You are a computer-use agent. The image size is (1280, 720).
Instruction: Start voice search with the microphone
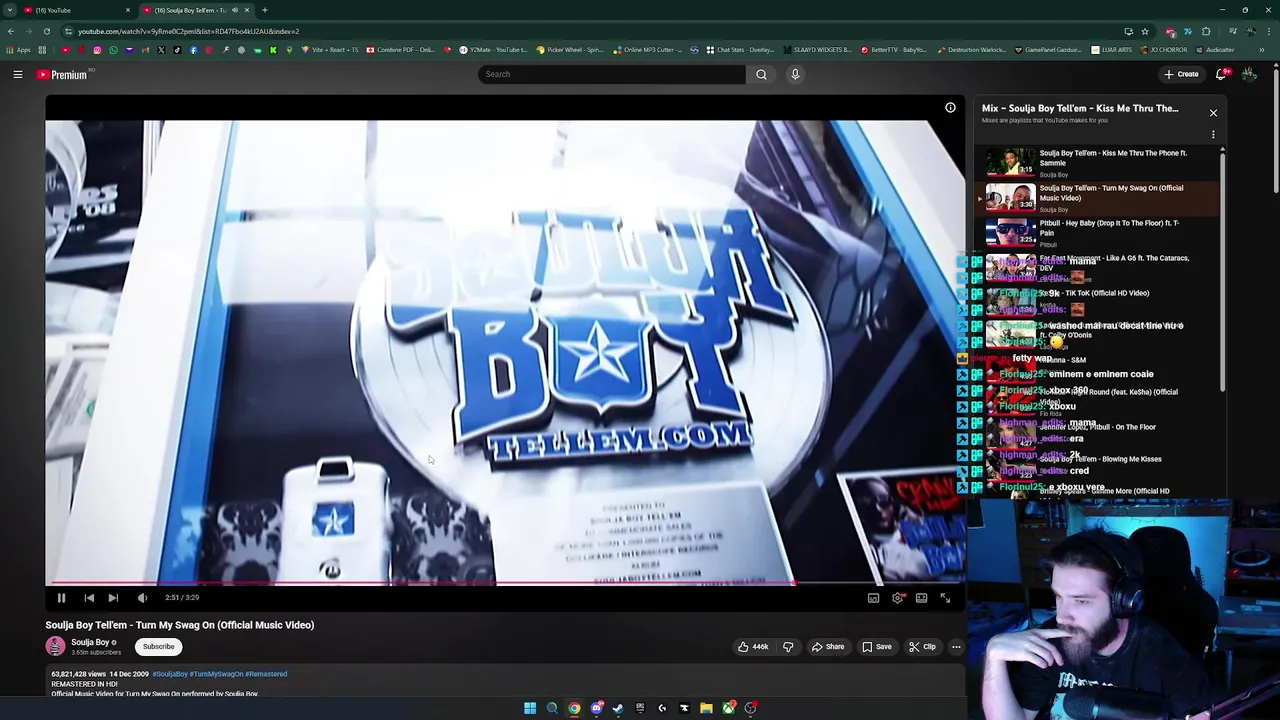point(795,74)
